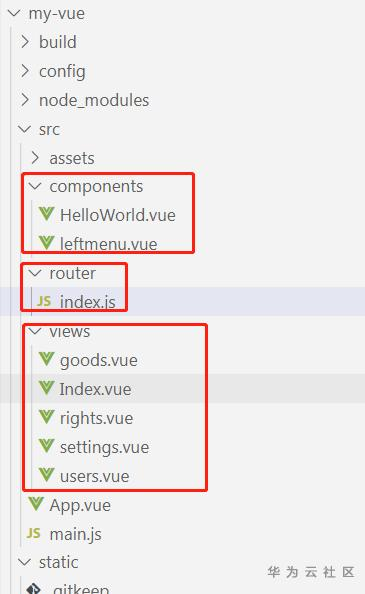Click the Vue icon beside goods.vue

click(47, 359)
